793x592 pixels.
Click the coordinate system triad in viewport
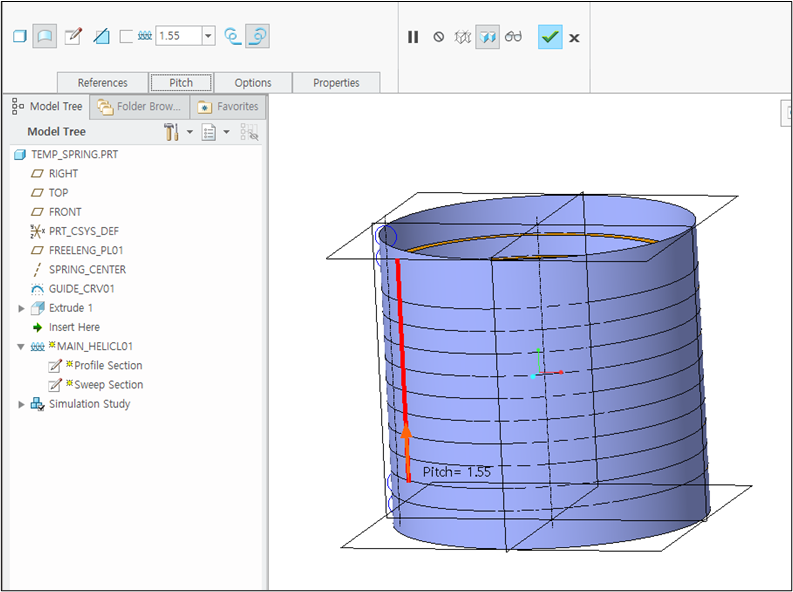(x=546, y=363)
